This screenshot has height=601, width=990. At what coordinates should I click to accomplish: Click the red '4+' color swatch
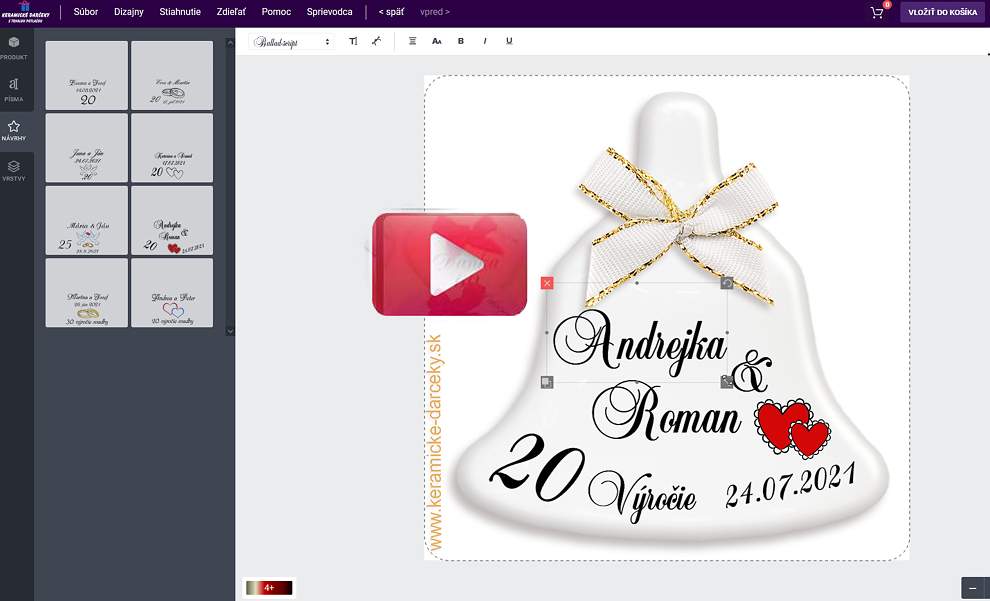[269, 588]
